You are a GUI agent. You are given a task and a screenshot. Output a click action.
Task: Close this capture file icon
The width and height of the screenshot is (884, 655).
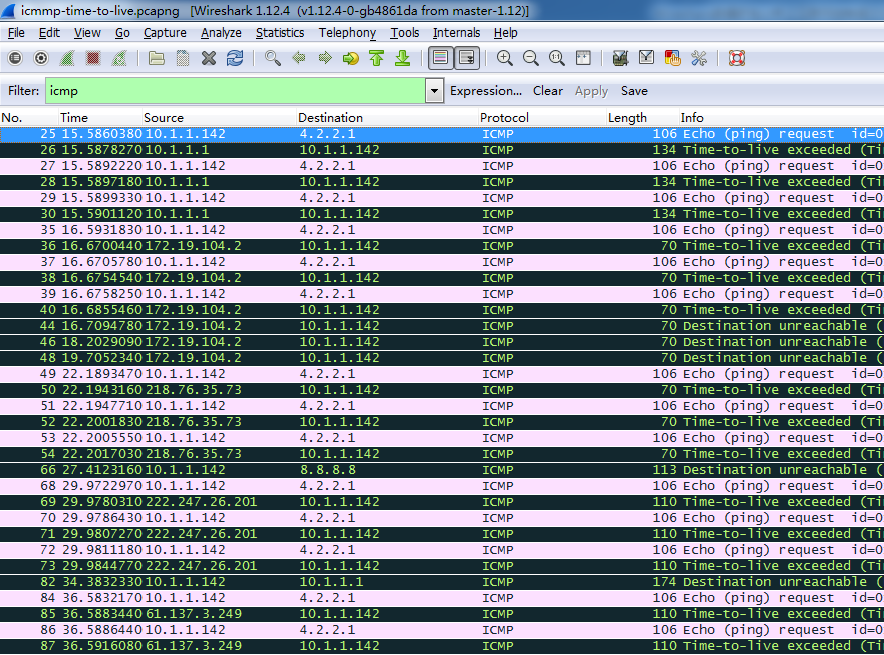[209, 58]
